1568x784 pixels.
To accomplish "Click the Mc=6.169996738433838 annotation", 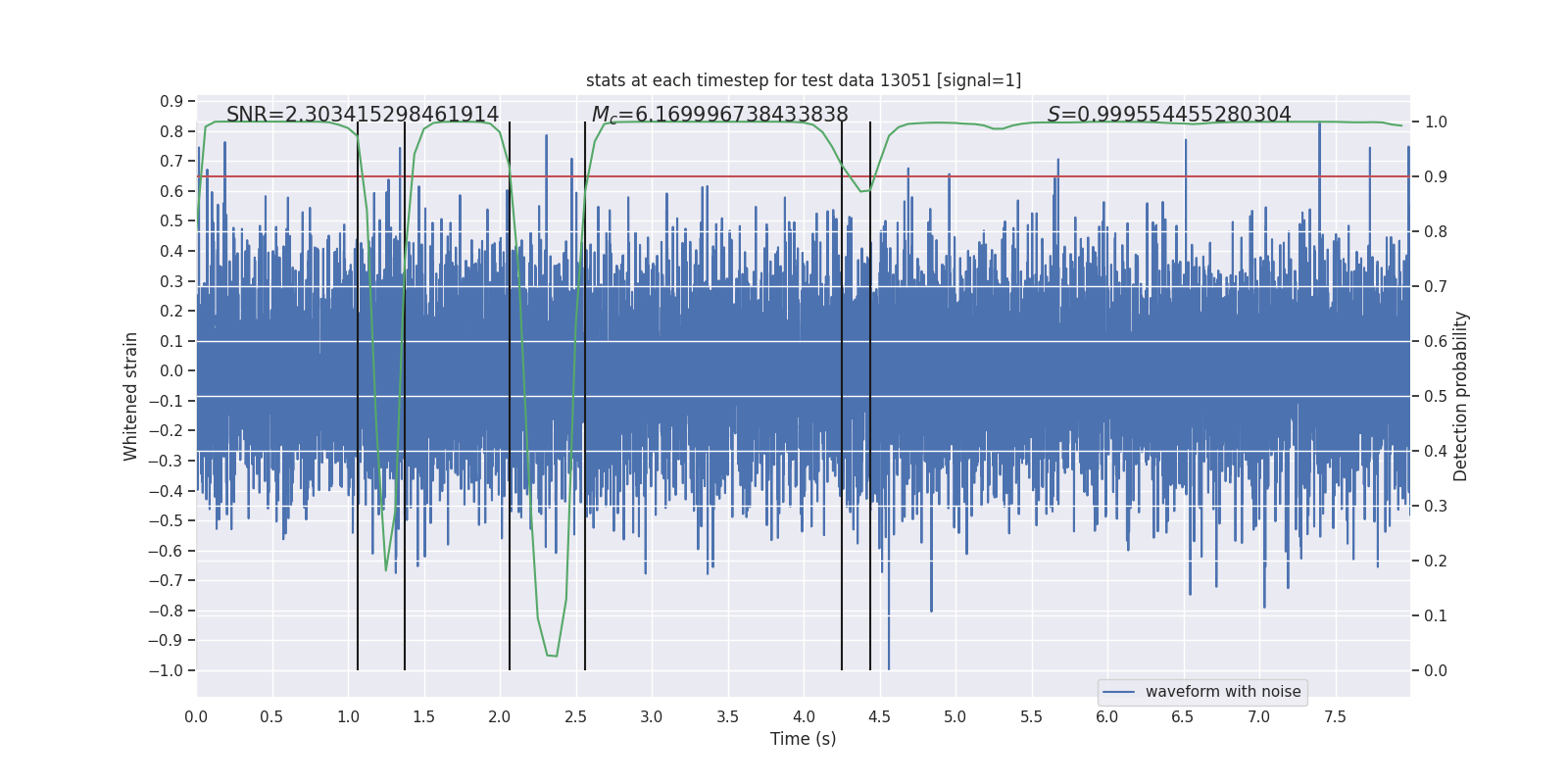I will click(x=720, y=115).
